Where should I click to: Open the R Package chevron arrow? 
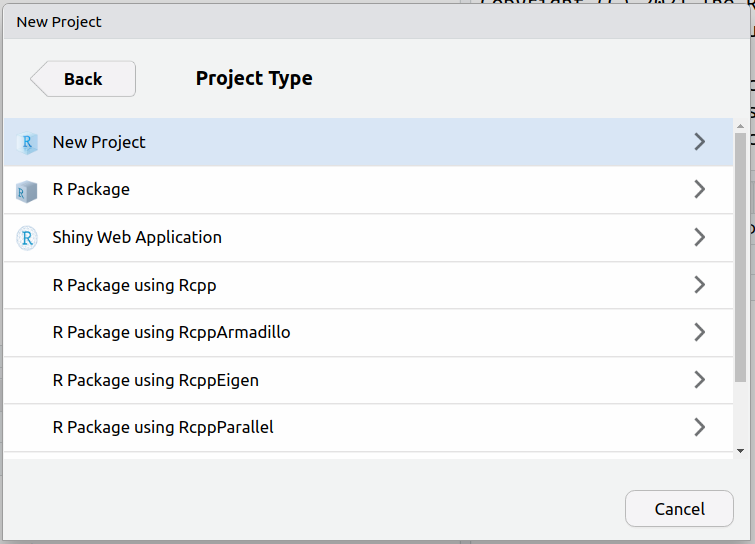click(x=699, y=190)
